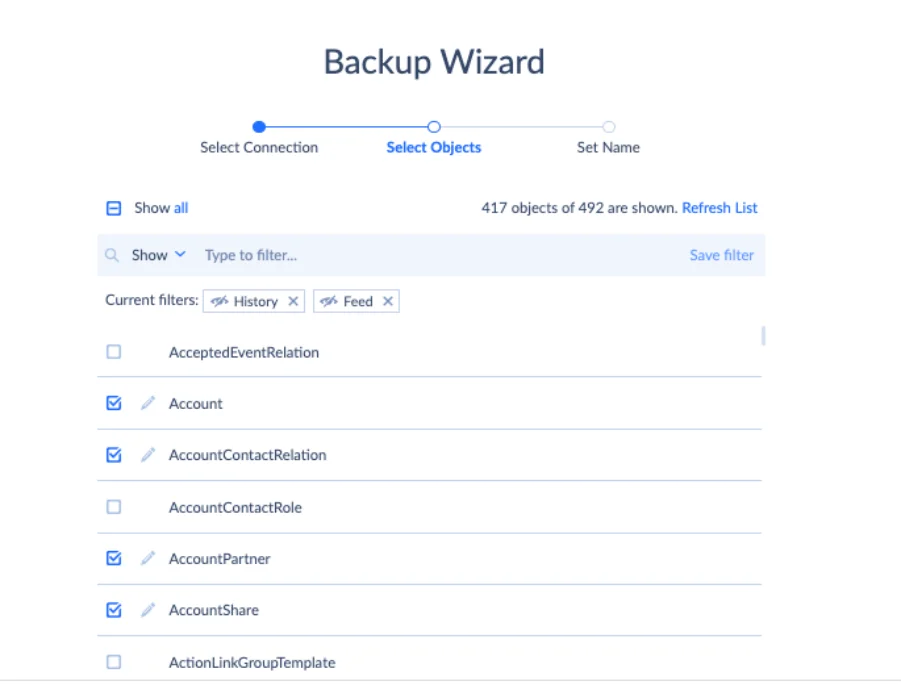Go to the Select Connection step
The image size is (901, 684).
259,148
